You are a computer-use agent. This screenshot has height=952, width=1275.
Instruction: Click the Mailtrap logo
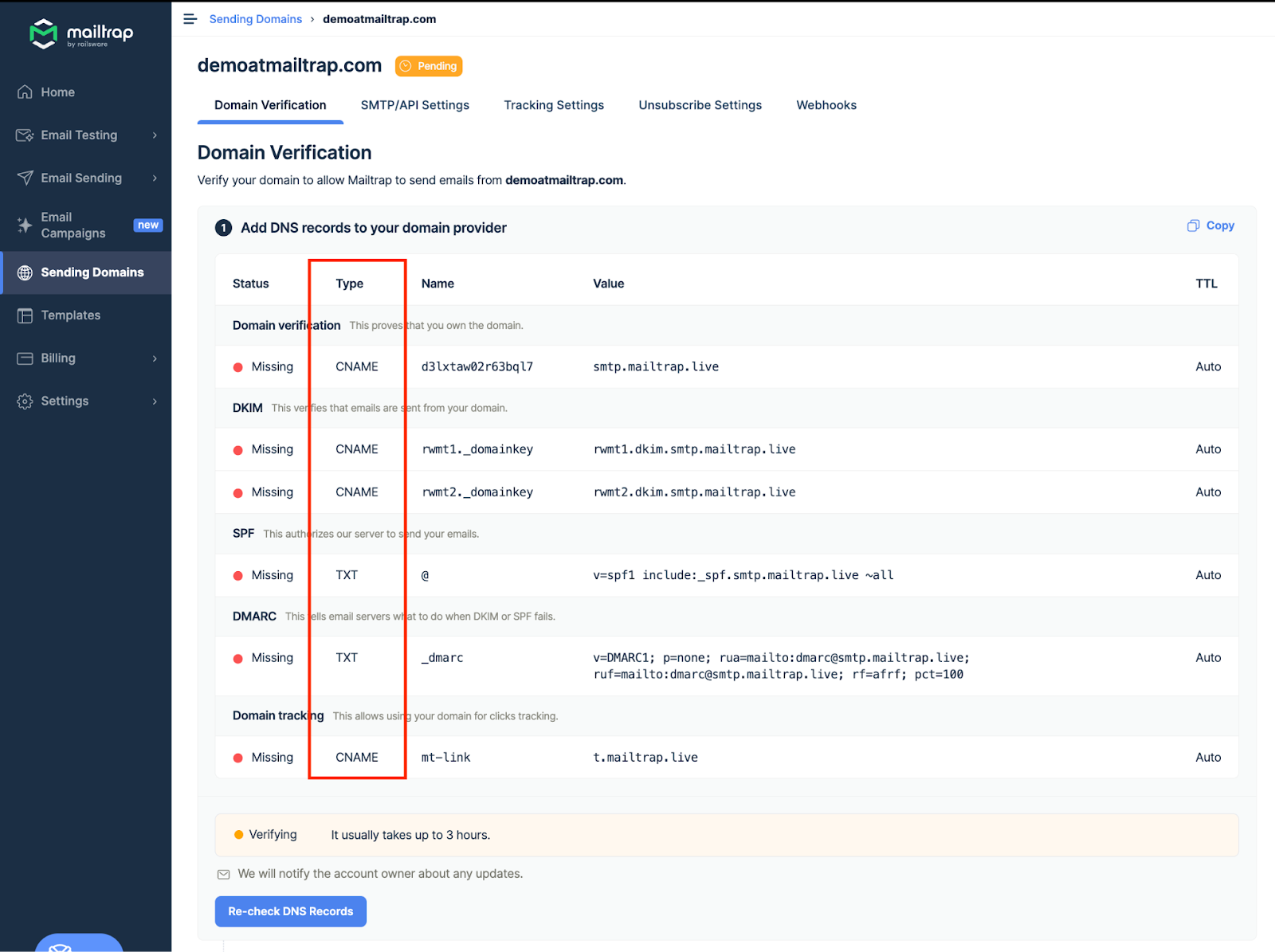[x=81, y=33]
